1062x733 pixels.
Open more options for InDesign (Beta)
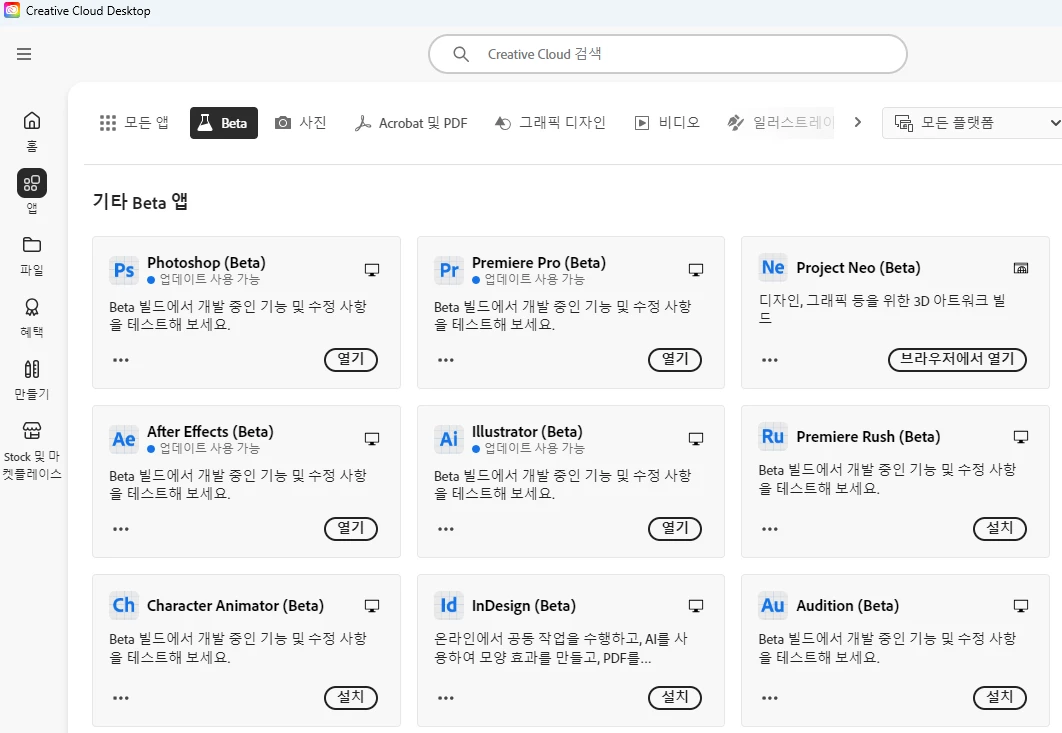446,698
